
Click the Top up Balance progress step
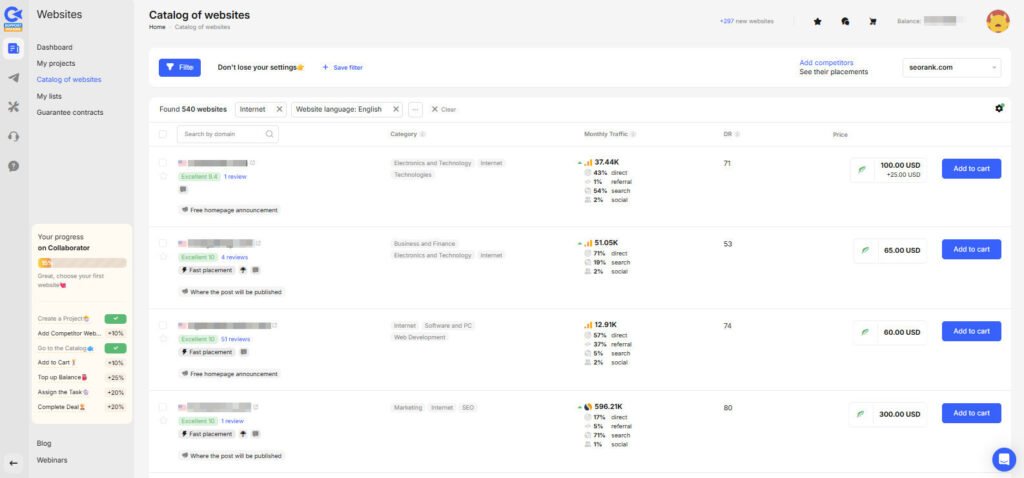click(82, 377)
